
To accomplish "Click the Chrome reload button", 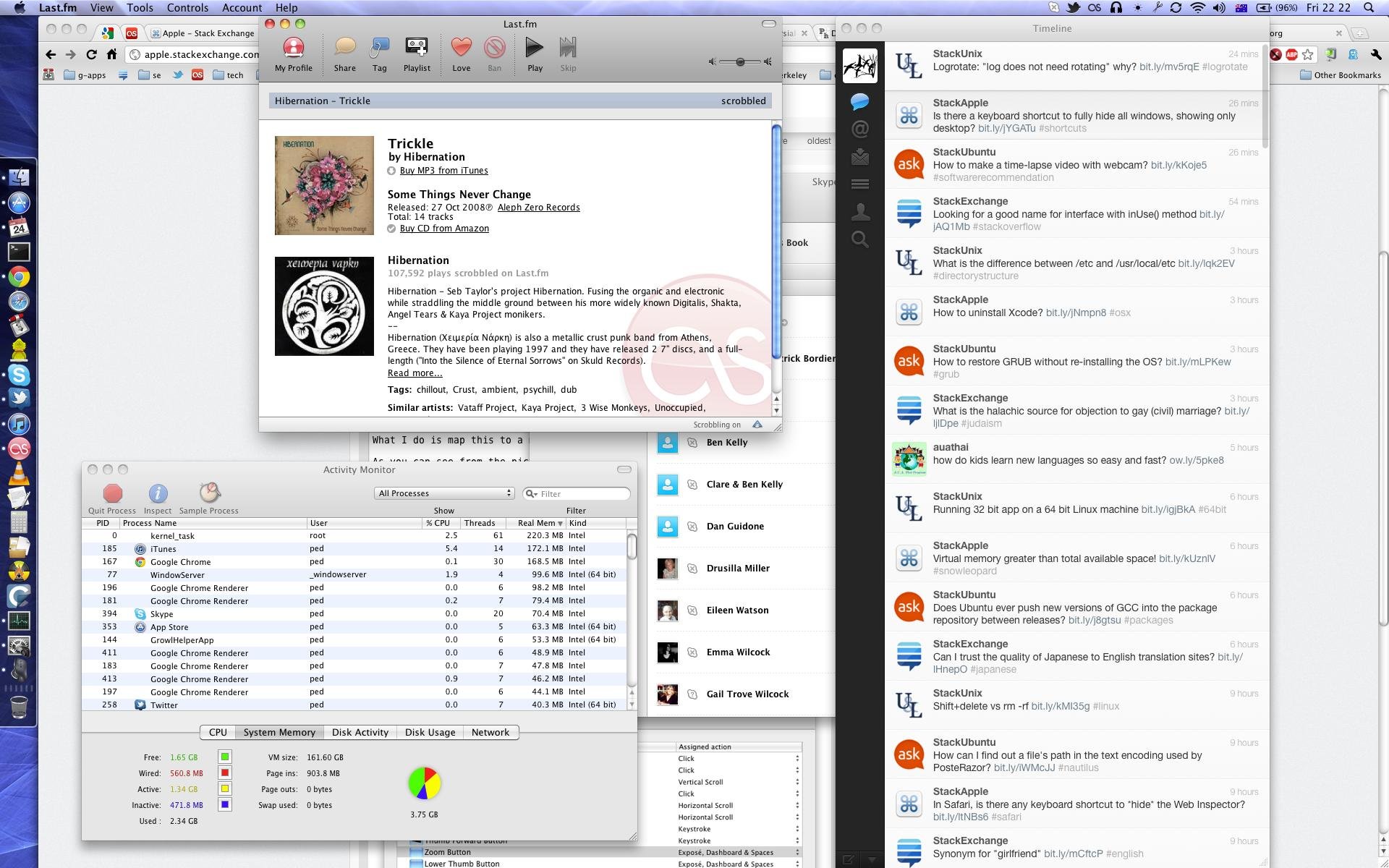I will (91, 54).
